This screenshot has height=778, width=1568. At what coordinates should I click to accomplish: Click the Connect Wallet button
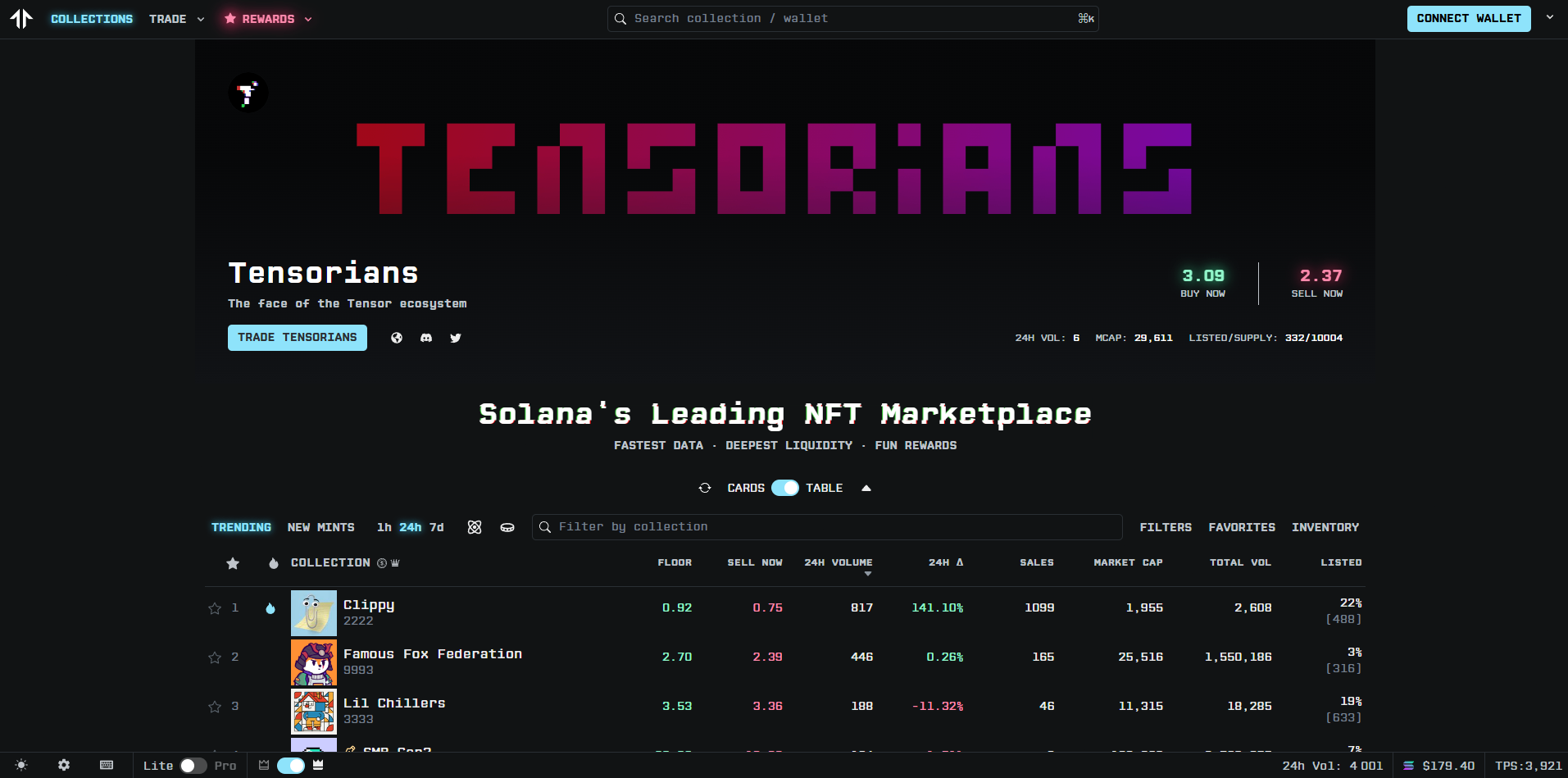(1468, 19)
